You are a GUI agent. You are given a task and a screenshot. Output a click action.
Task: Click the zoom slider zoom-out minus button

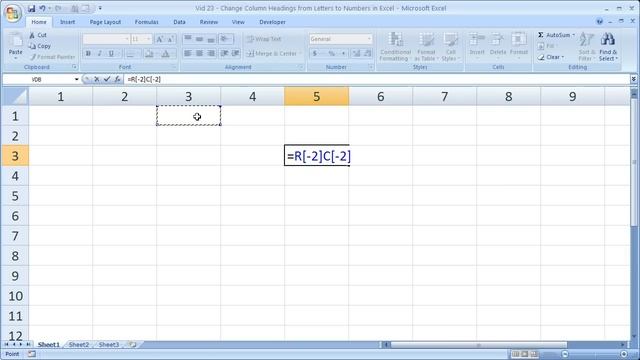tap(564, 354)
